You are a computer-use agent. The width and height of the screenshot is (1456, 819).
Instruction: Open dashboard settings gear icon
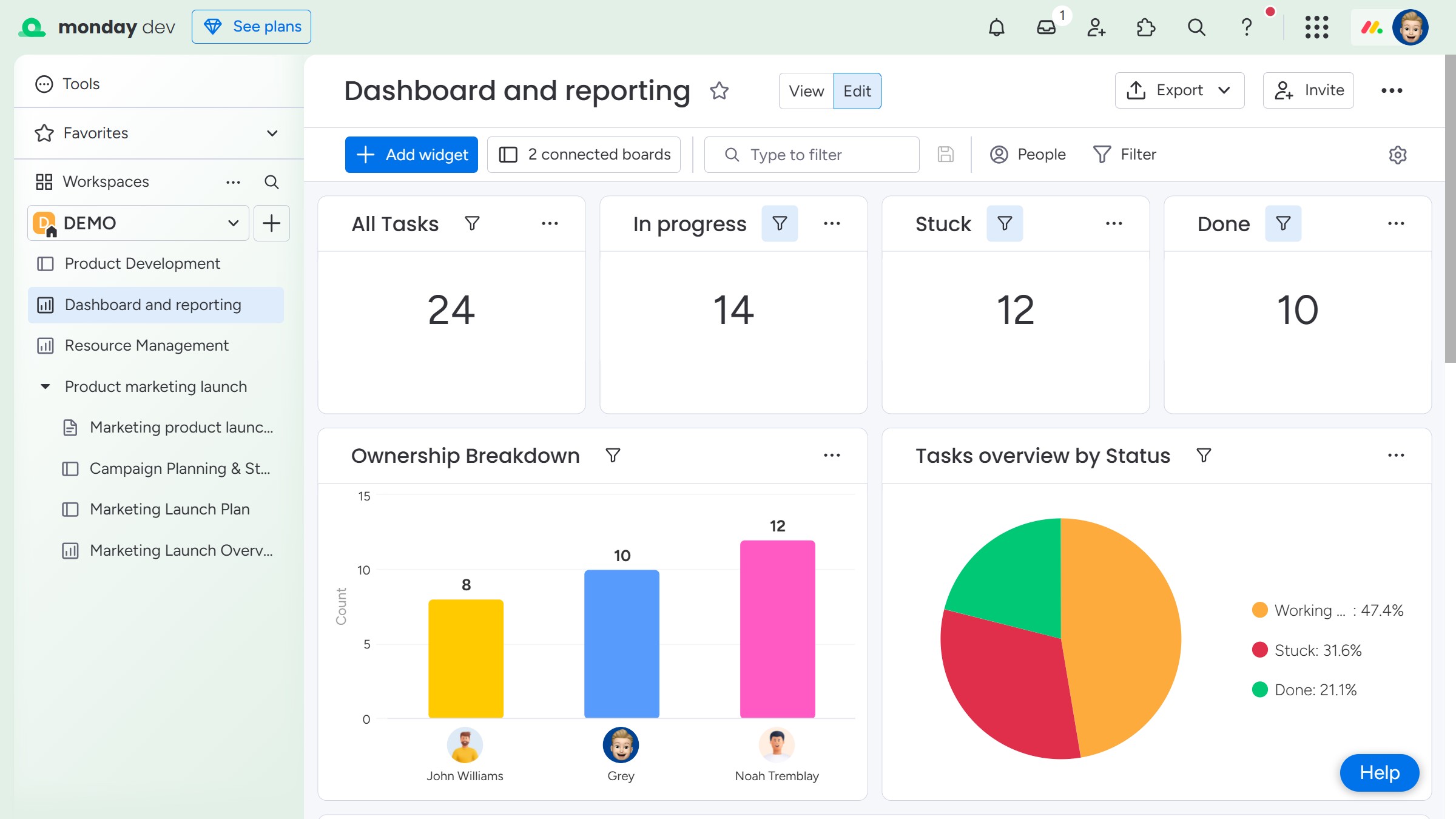1398,155
